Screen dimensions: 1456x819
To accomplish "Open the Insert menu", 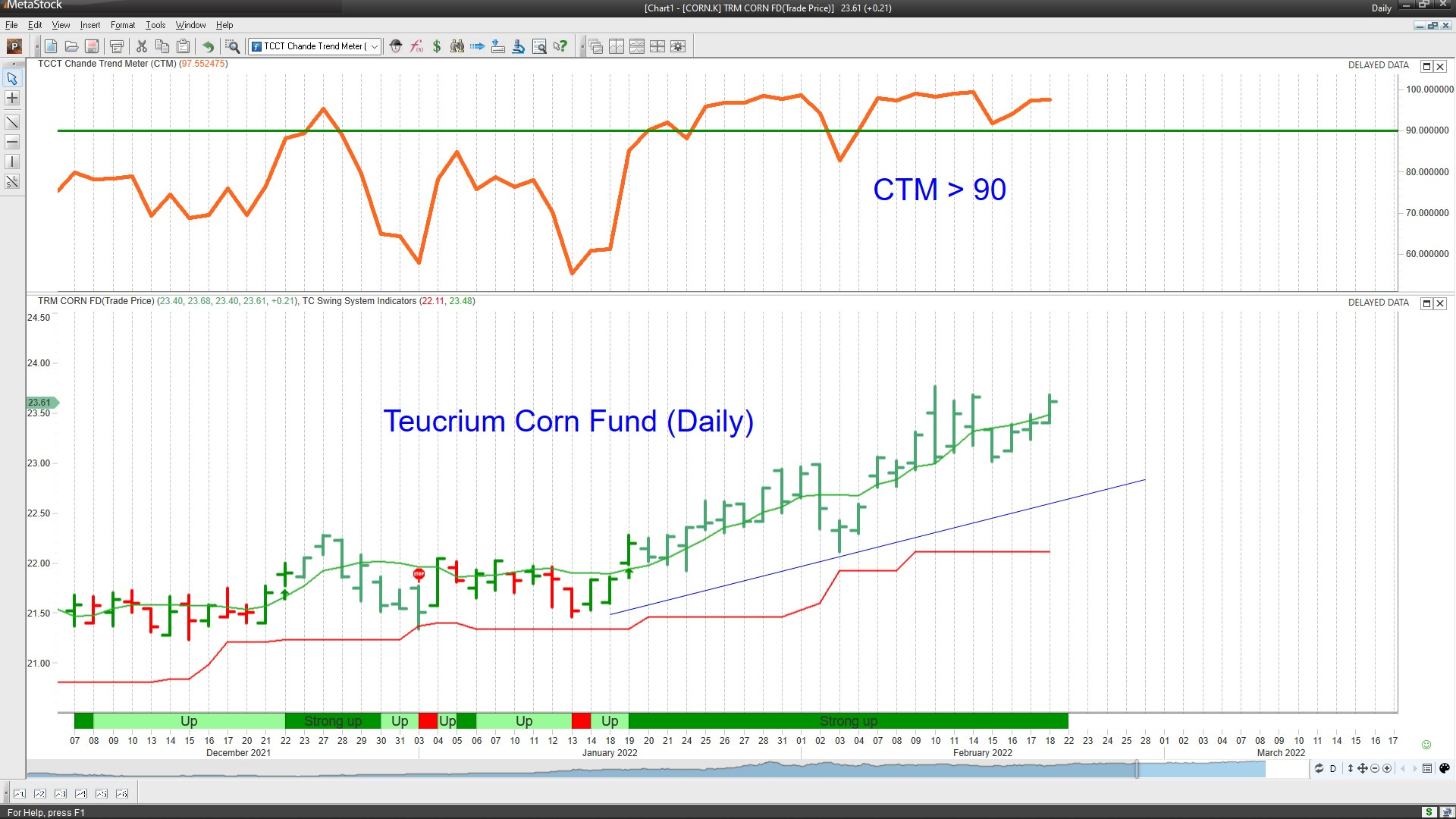I will pyautogui.click(x=89, y=25).
